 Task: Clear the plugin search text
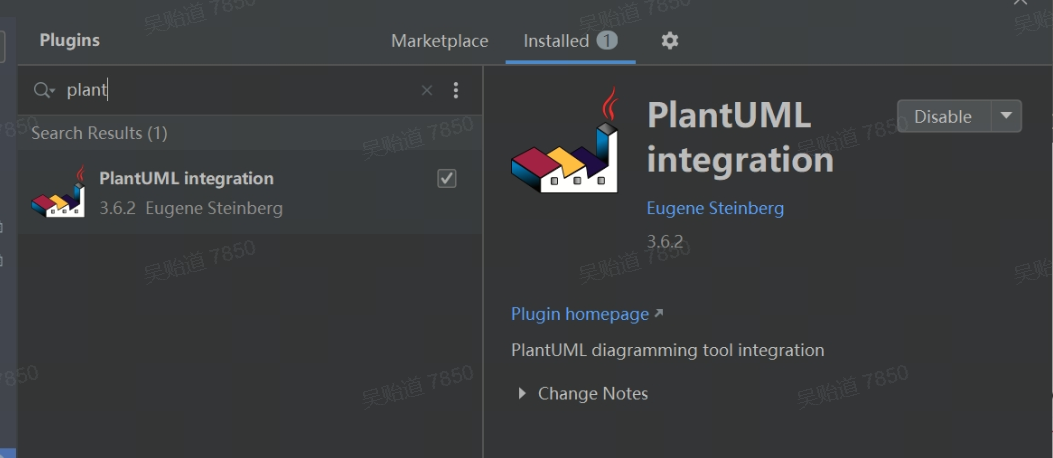click(427, 90)
